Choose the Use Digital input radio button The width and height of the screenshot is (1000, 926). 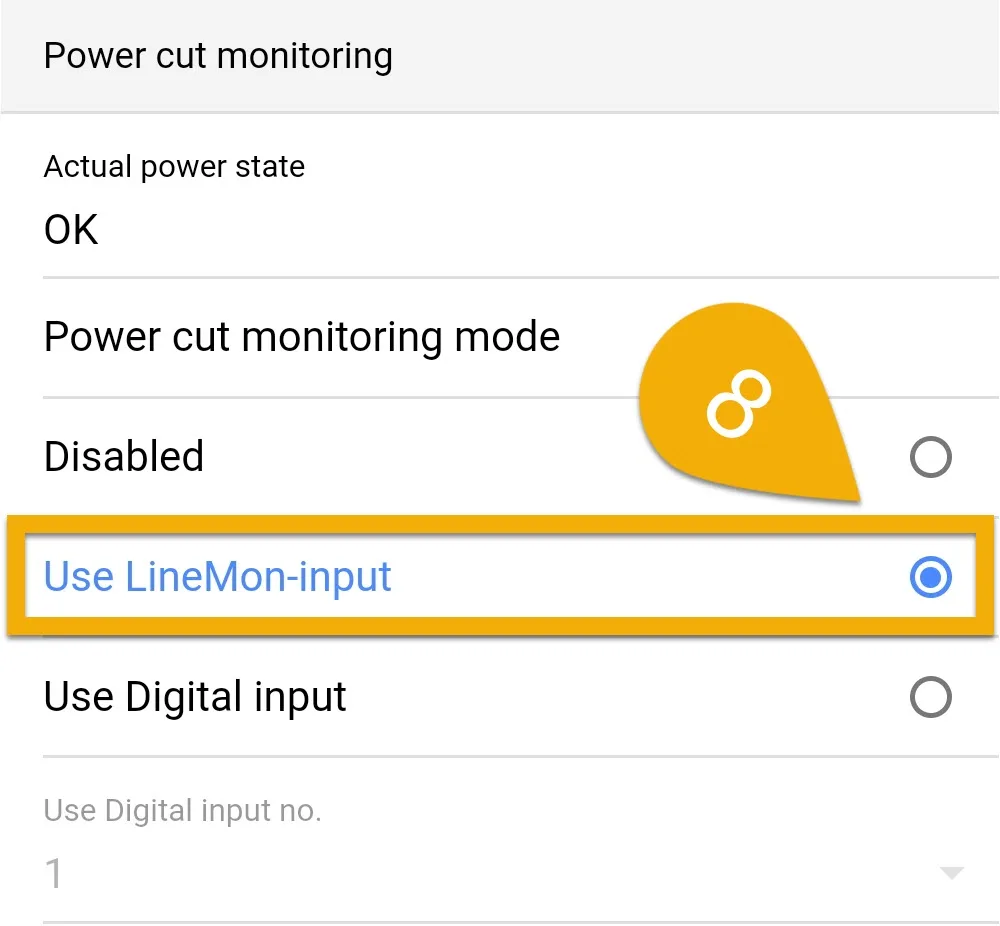click(930, 696)
